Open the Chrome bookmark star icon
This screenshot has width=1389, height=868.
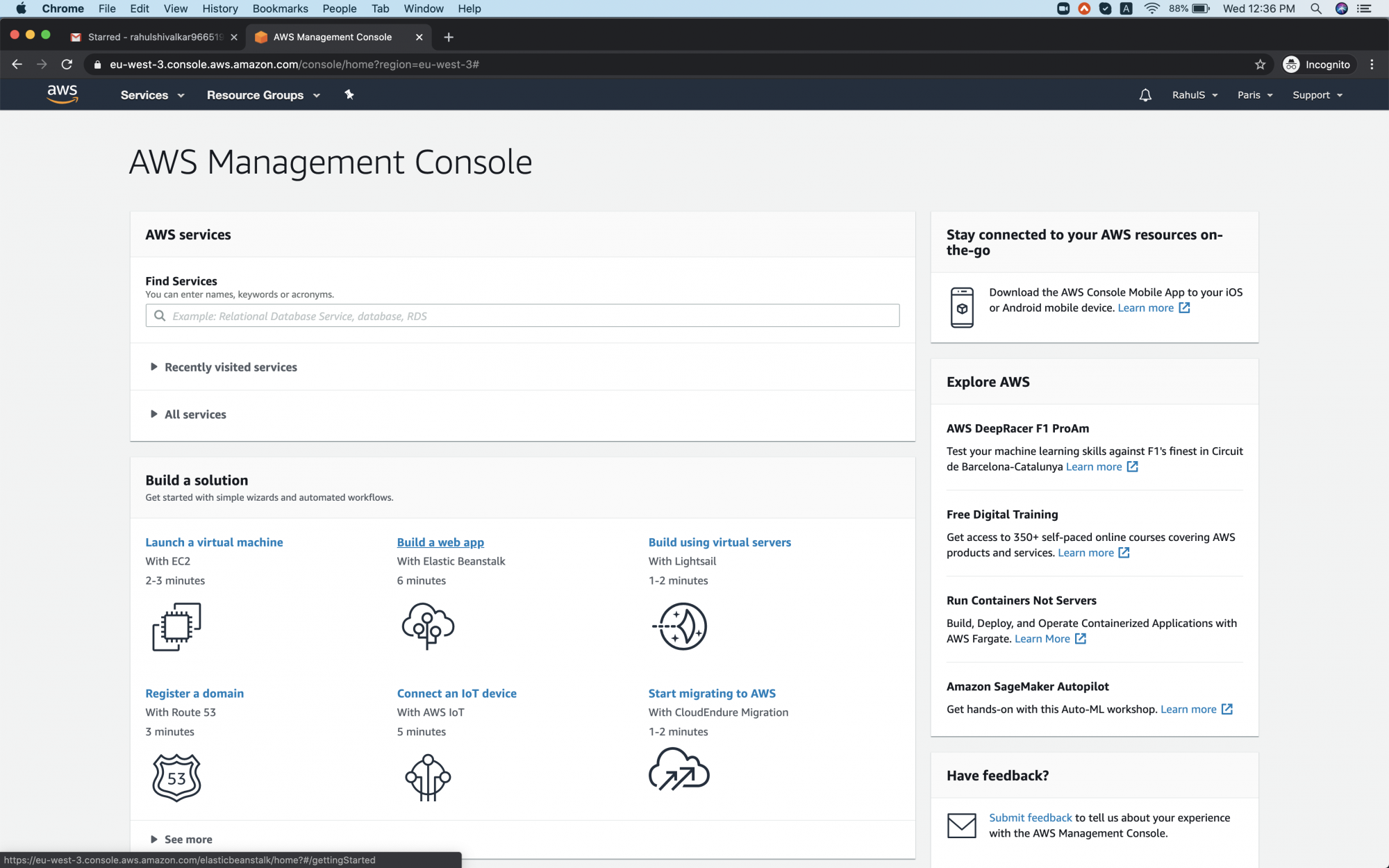pyautogui.click(x=1259, y=64)
